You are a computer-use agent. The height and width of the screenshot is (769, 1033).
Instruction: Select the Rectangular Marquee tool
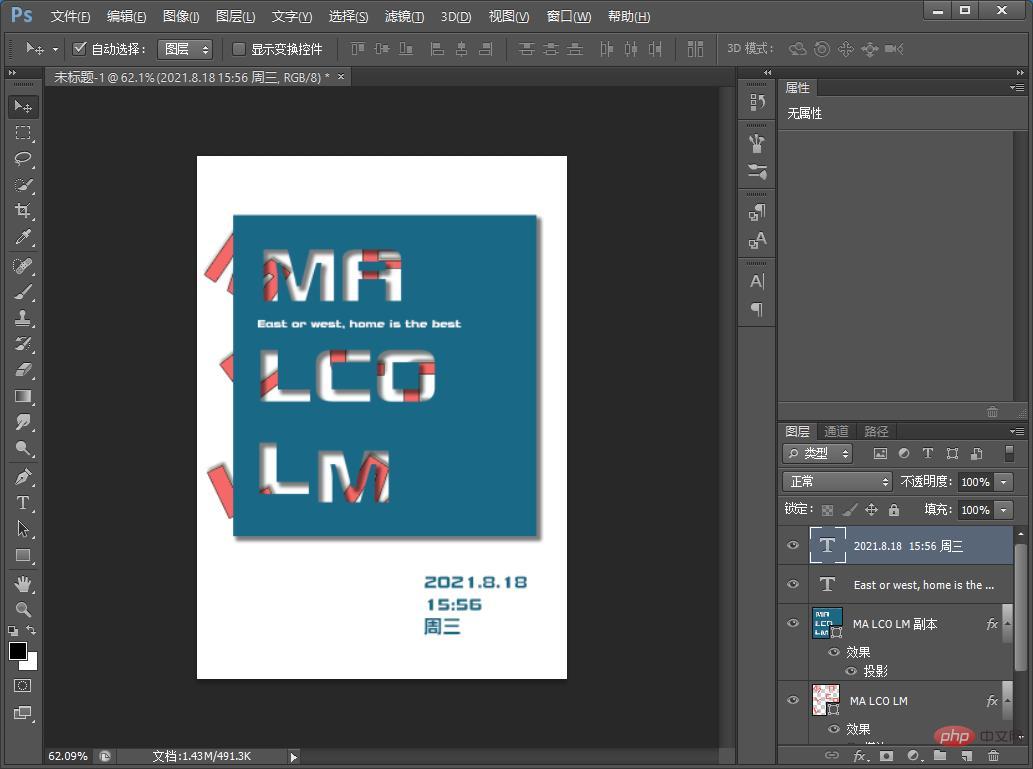(23, 133)
